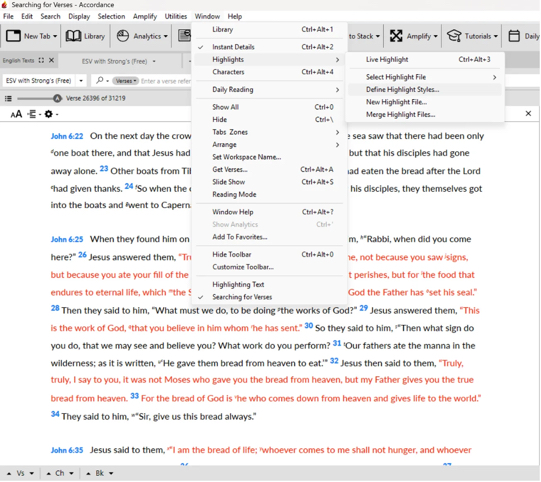The image size is (541, 482).
Task: Click the AA text size icon
Action: [16, 114]
